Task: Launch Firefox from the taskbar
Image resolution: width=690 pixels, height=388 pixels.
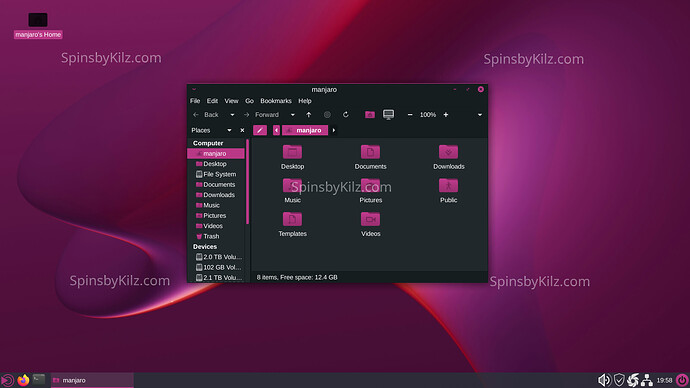Action: coord(23,380)
